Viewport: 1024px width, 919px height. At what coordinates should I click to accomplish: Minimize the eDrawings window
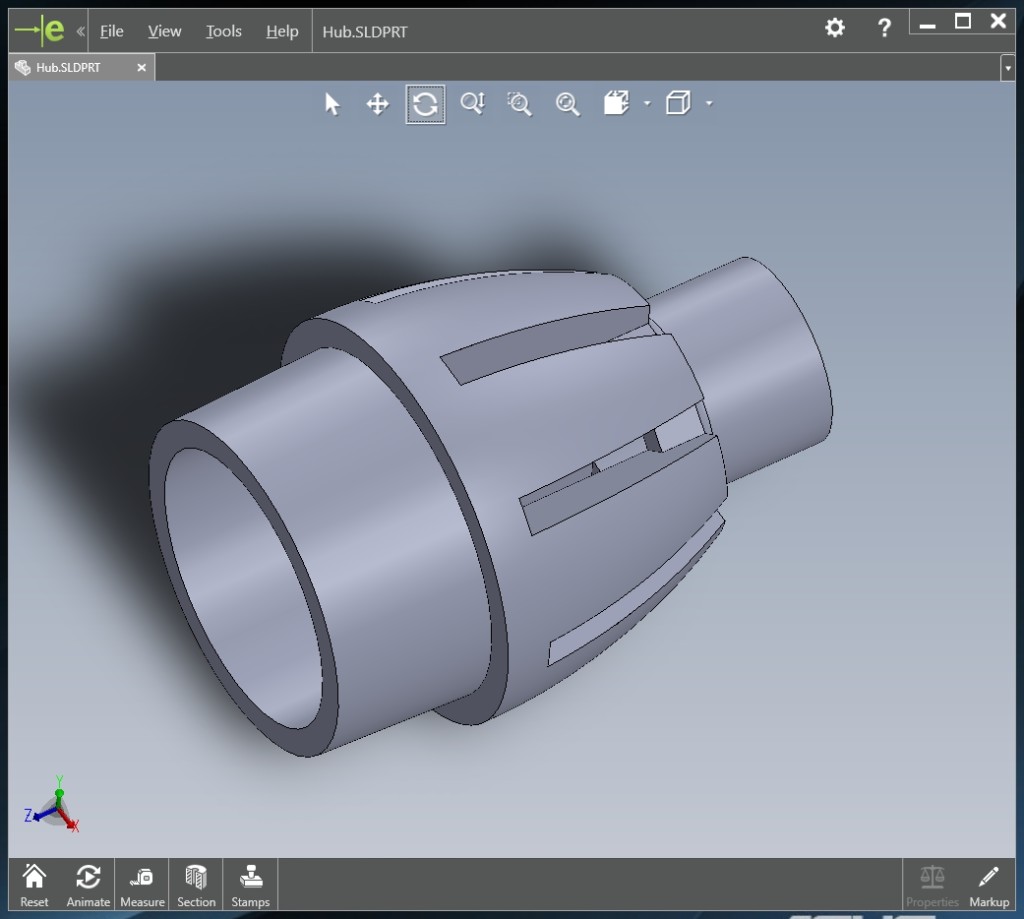[x=927, y=25]
